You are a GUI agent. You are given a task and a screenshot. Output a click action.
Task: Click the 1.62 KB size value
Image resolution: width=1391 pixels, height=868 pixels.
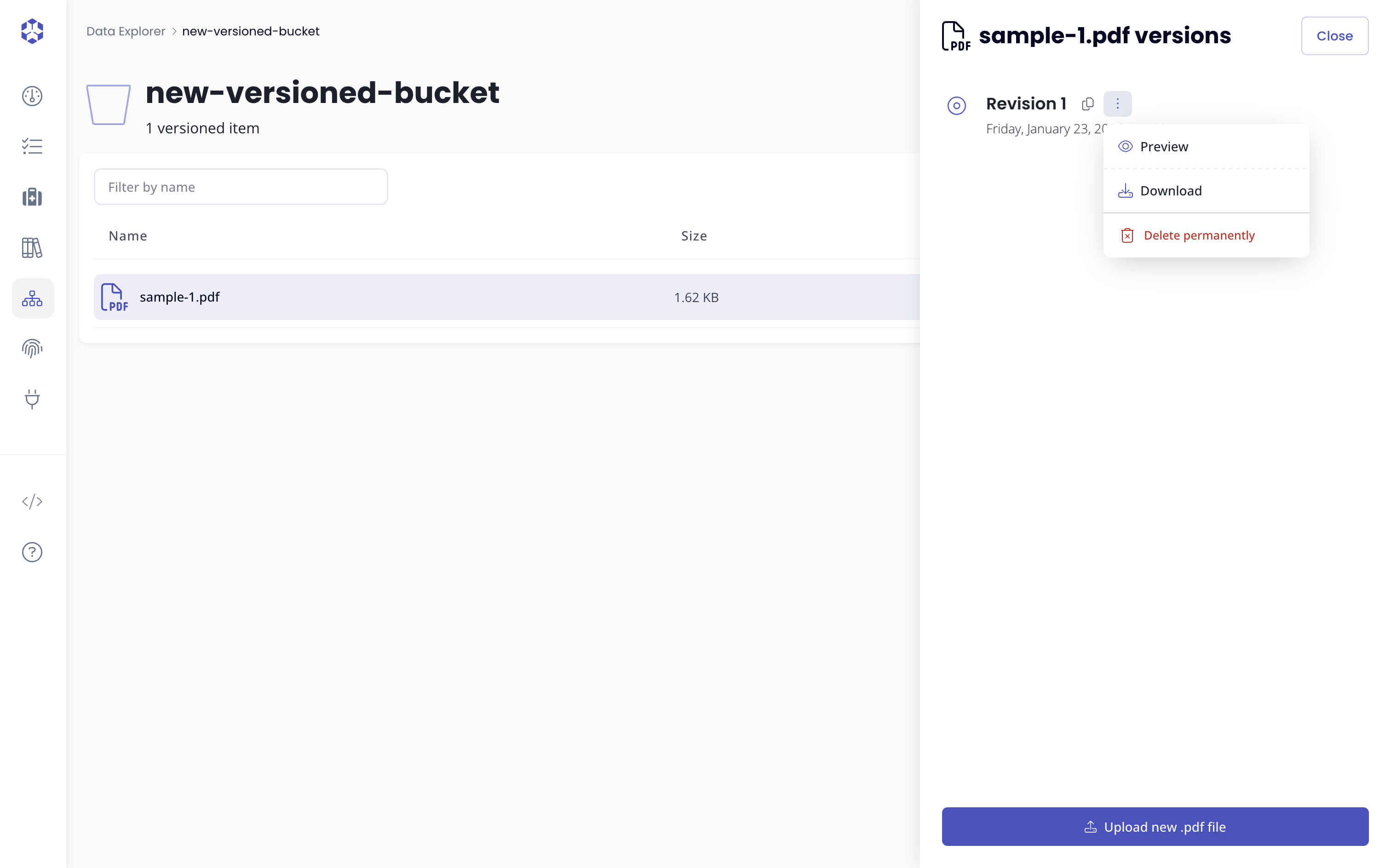click(x=696, y=297)
